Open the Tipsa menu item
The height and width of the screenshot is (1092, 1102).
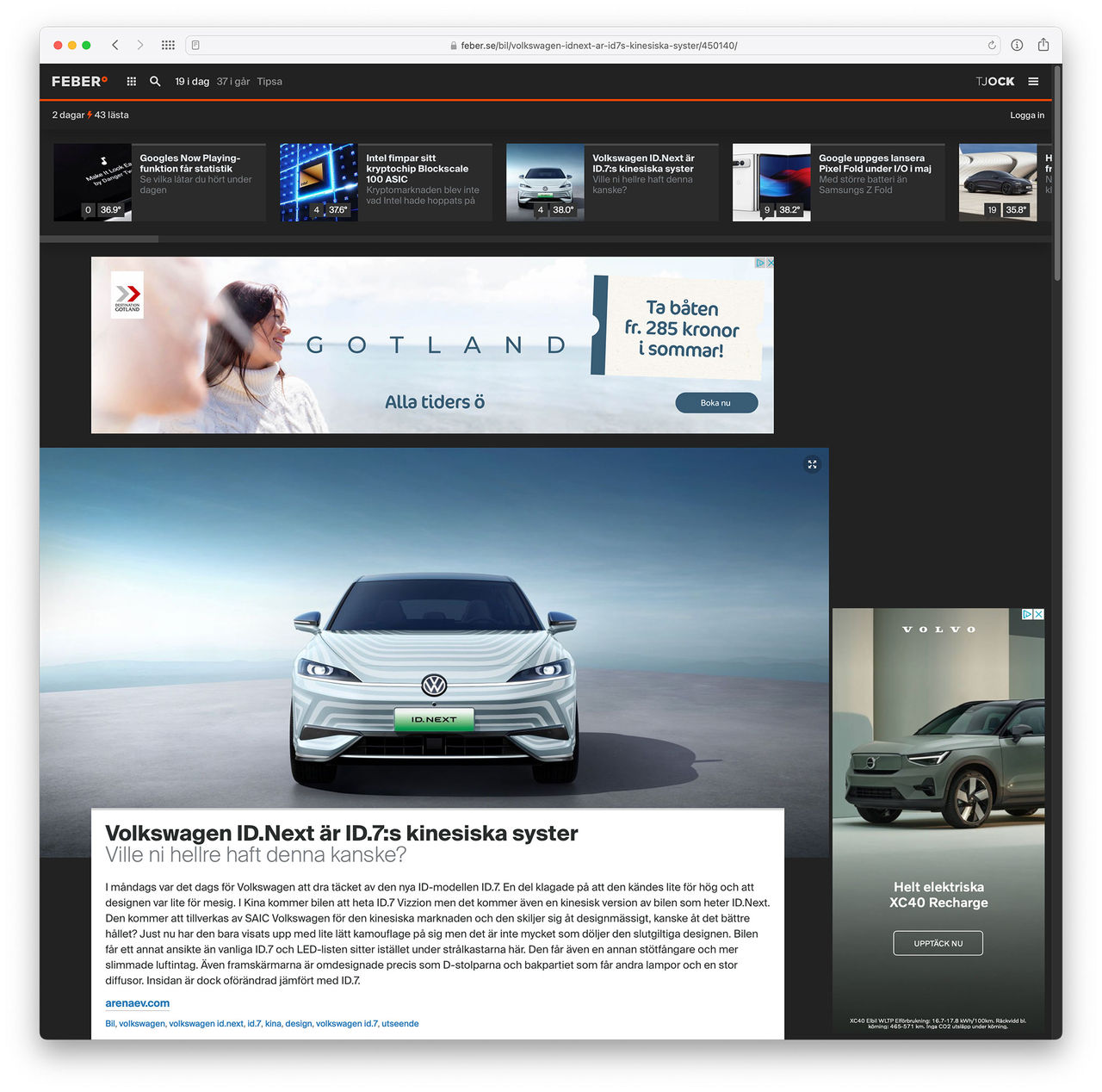[269, 82]
